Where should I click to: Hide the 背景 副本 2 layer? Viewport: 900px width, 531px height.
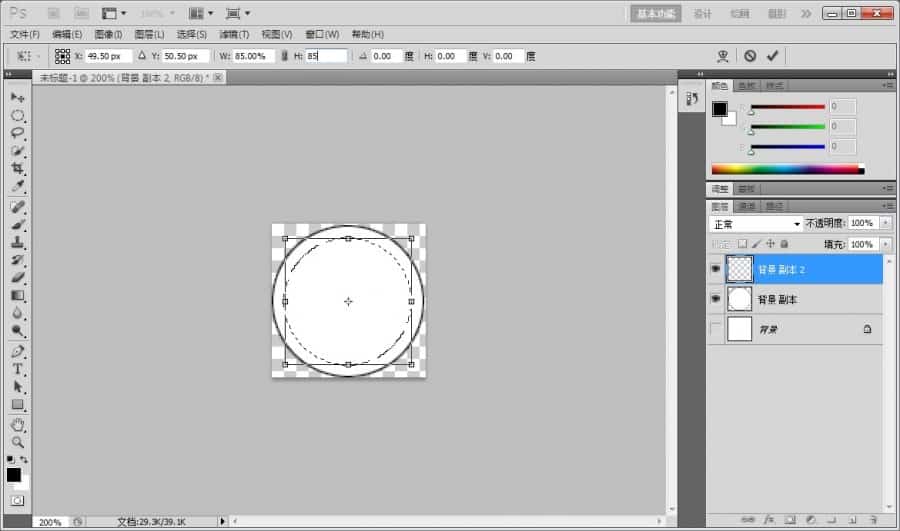tap(715, 269)
